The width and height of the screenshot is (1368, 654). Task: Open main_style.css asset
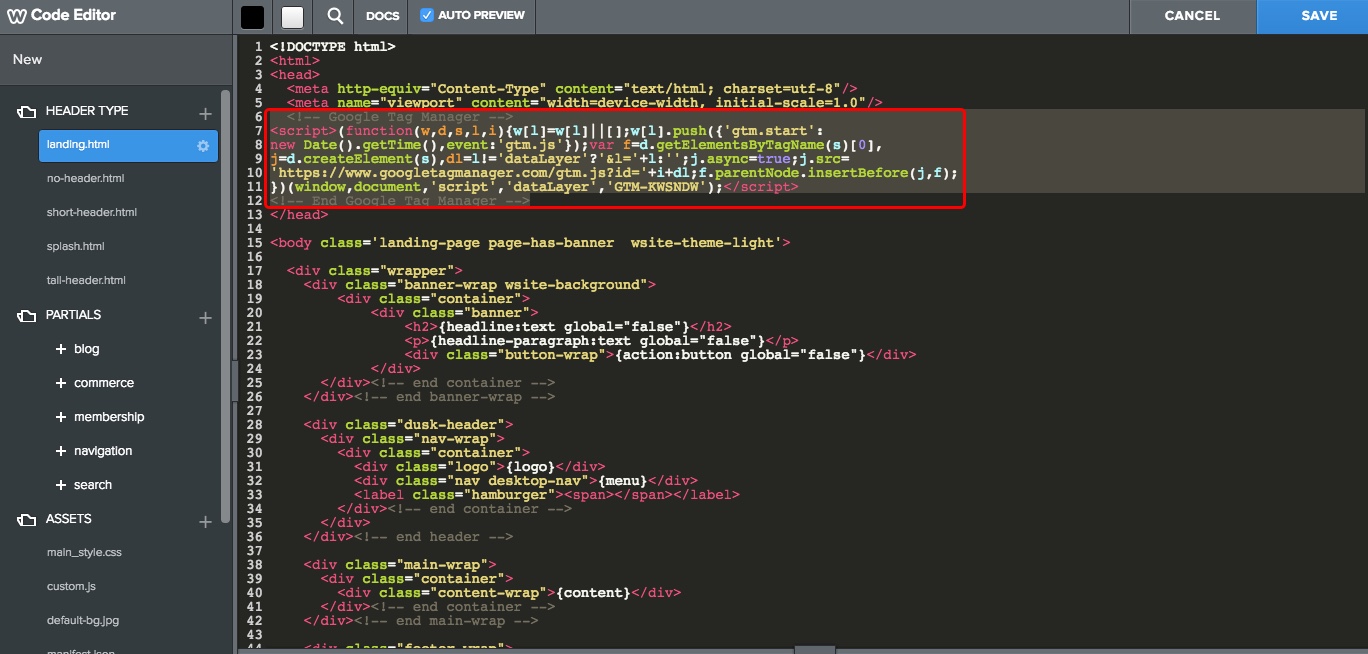[84, 553]
